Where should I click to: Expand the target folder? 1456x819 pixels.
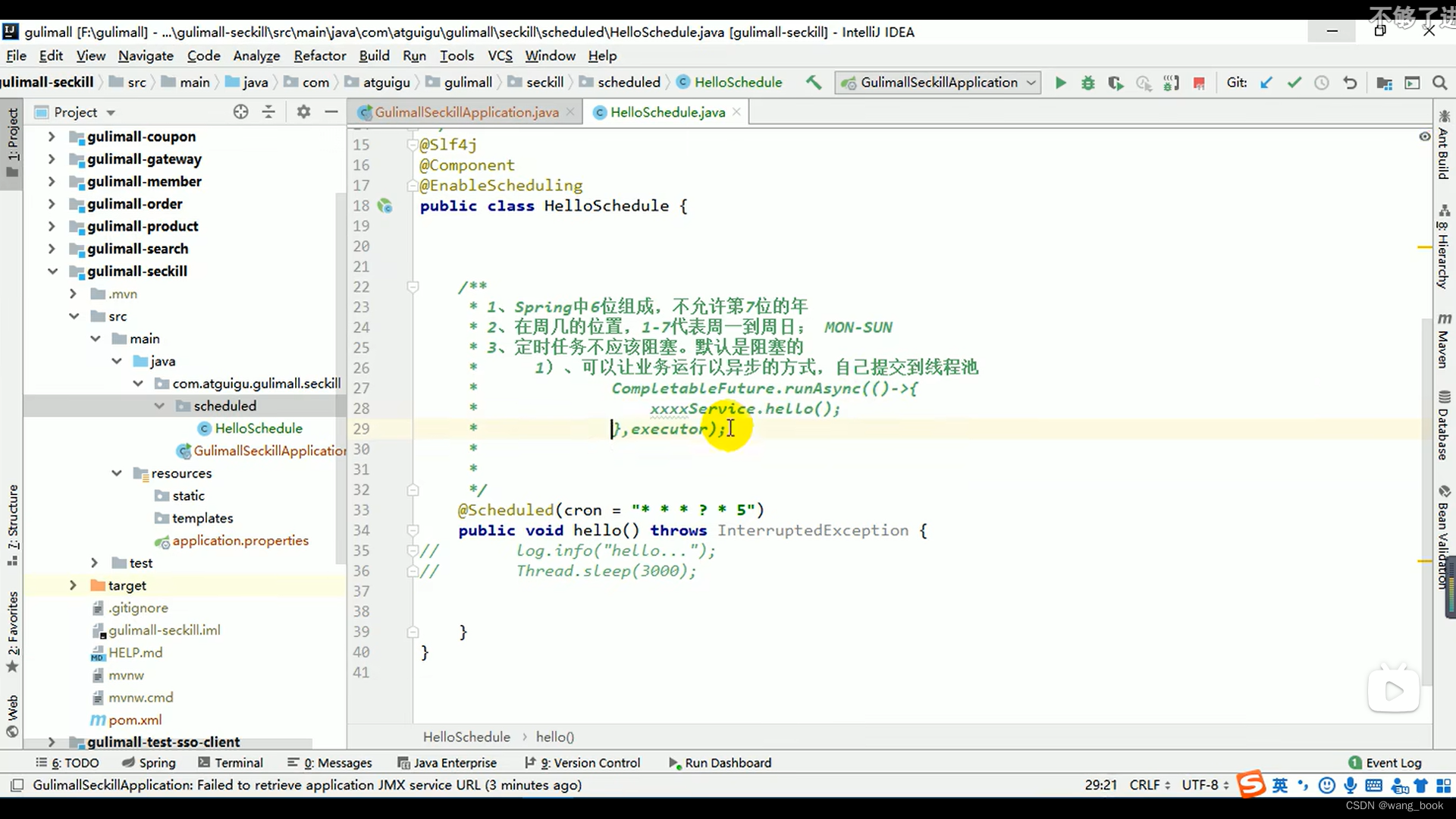pos(73,585)
